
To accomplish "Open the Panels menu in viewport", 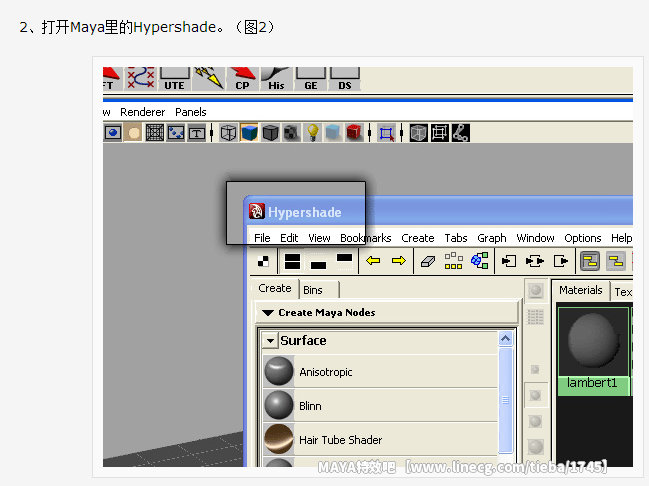I will coord(190,112).
